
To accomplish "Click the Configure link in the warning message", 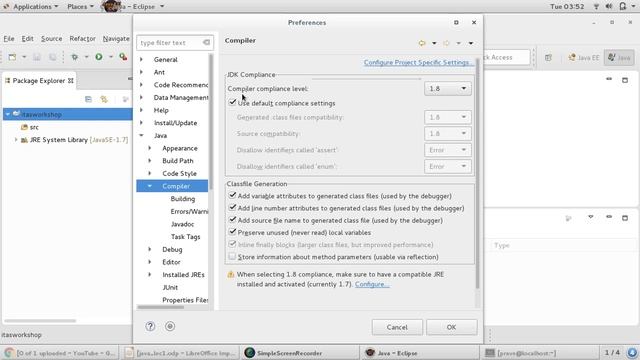I will 372,284.
